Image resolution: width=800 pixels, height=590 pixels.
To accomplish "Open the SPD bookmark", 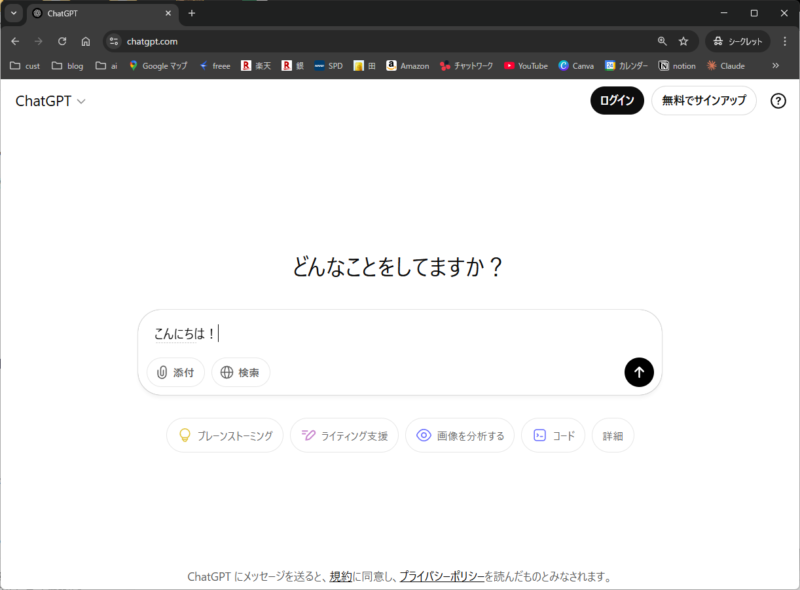I will tap(329, 66).
